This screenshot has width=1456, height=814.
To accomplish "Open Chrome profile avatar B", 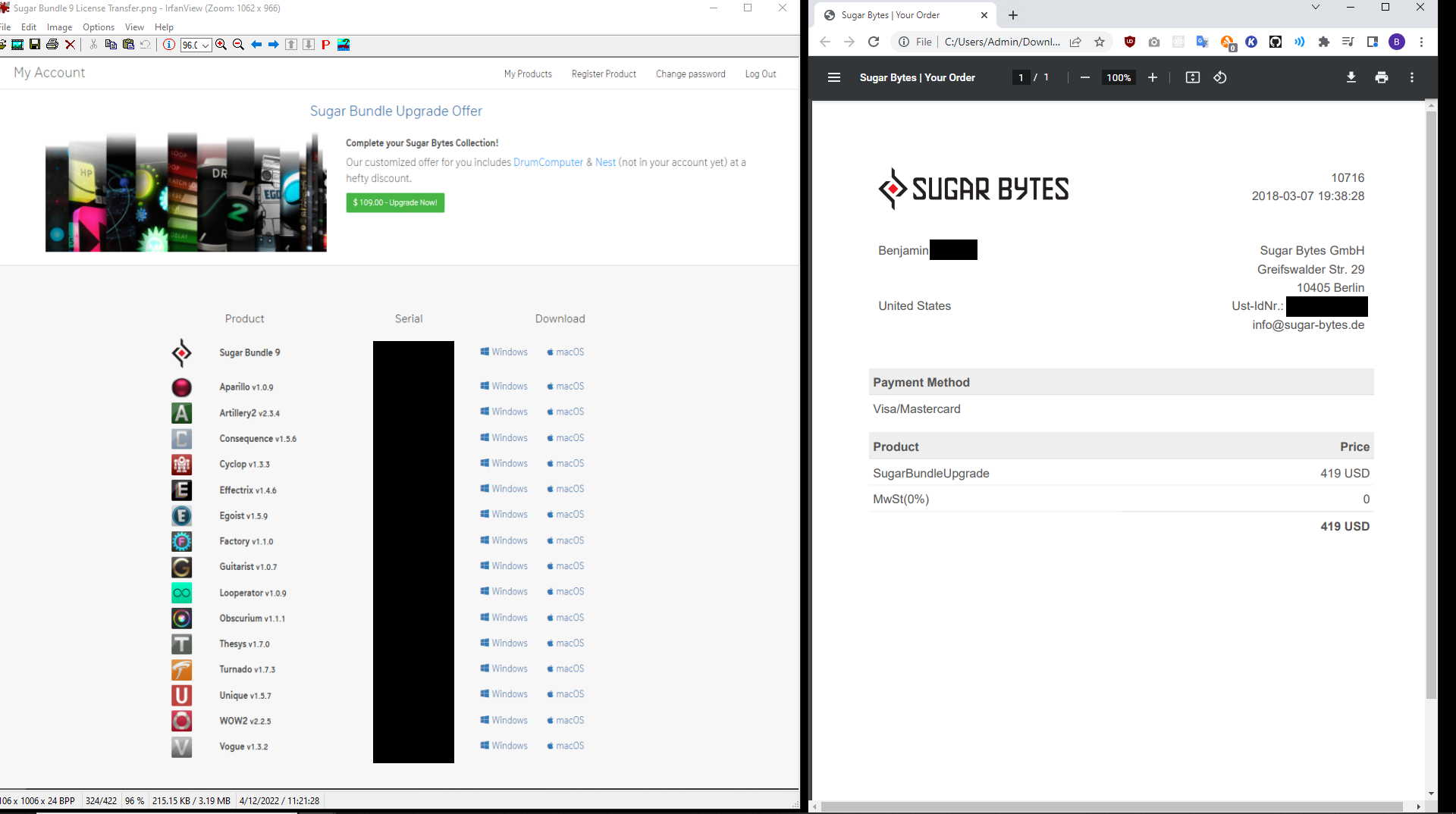I will point(1397,42).
